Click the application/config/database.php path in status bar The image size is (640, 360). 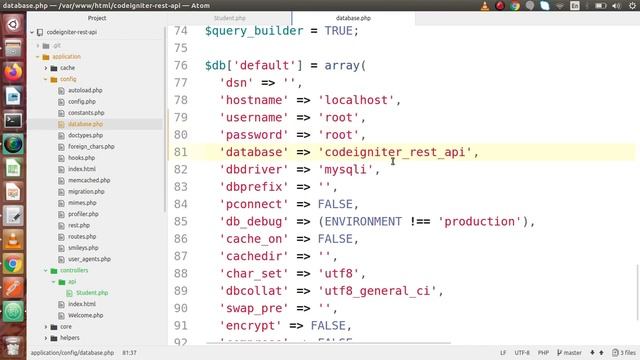(x=72, y=353)
